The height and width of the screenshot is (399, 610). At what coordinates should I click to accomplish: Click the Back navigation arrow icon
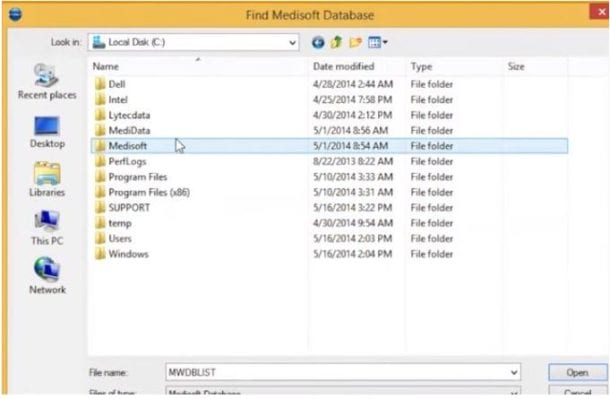tap(318, 42)
